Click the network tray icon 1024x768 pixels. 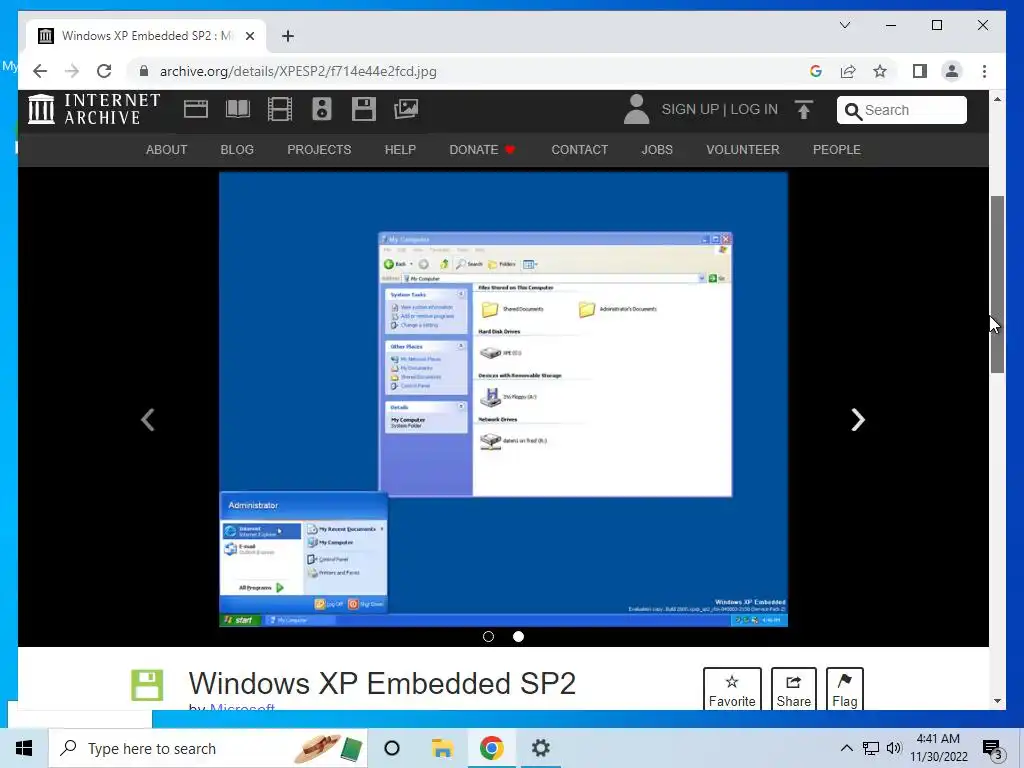[x=871, y=748]
